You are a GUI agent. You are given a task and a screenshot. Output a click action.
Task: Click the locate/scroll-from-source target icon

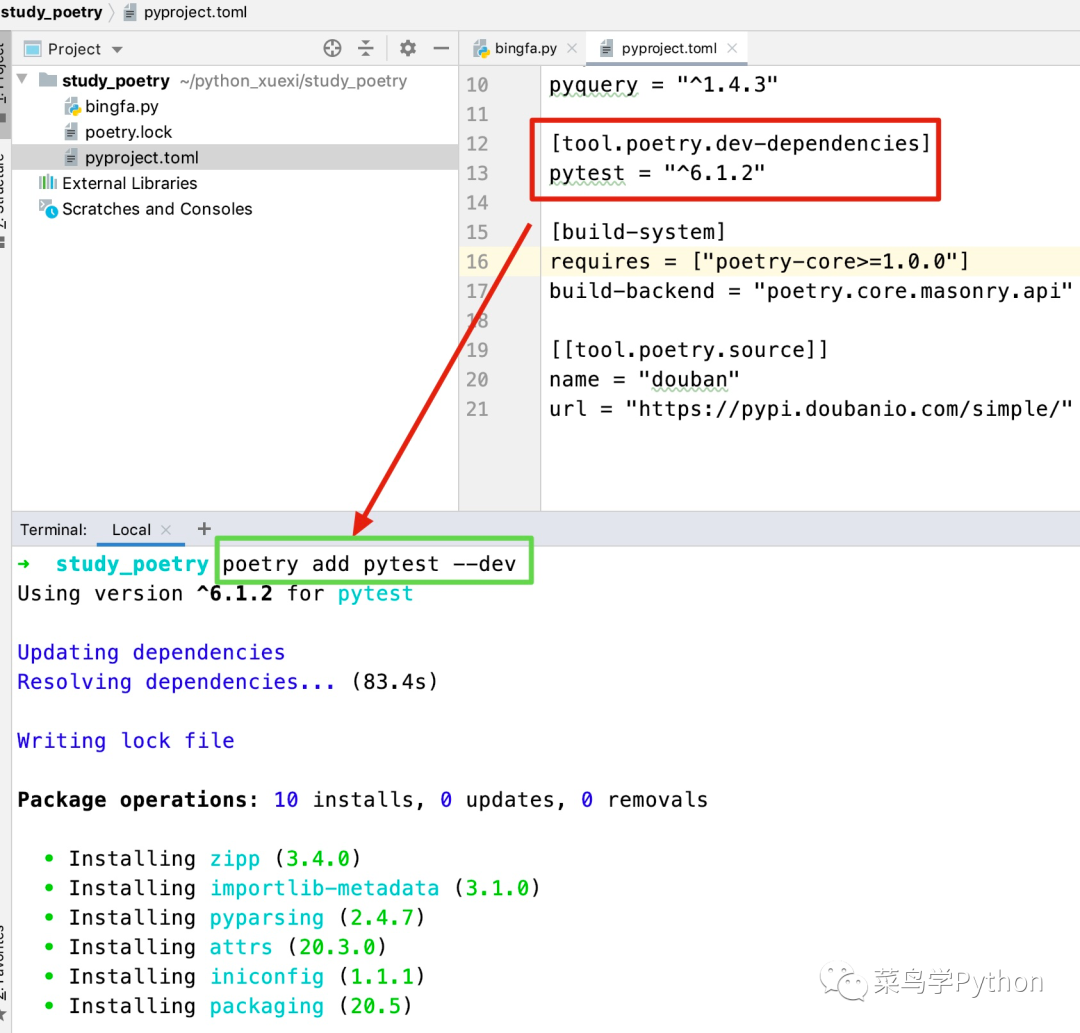(x=332, y=48)
